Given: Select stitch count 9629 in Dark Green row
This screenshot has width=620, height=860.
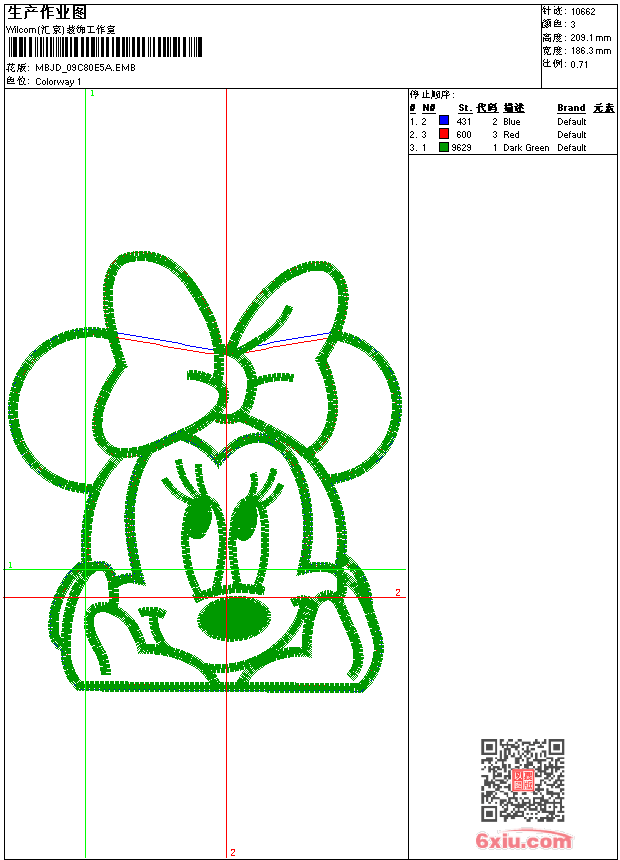Looking at the screenshot, I should [x=461, y=148].
